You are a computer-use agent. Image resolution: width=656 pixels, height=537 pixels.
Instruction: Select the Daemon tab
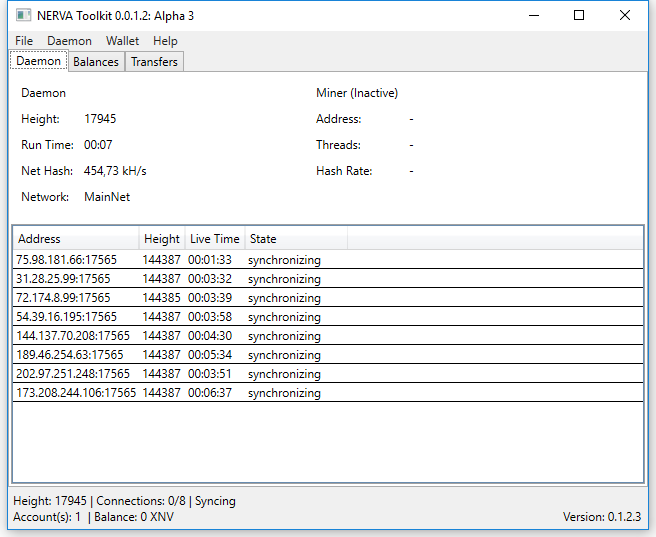coord(38,61)
